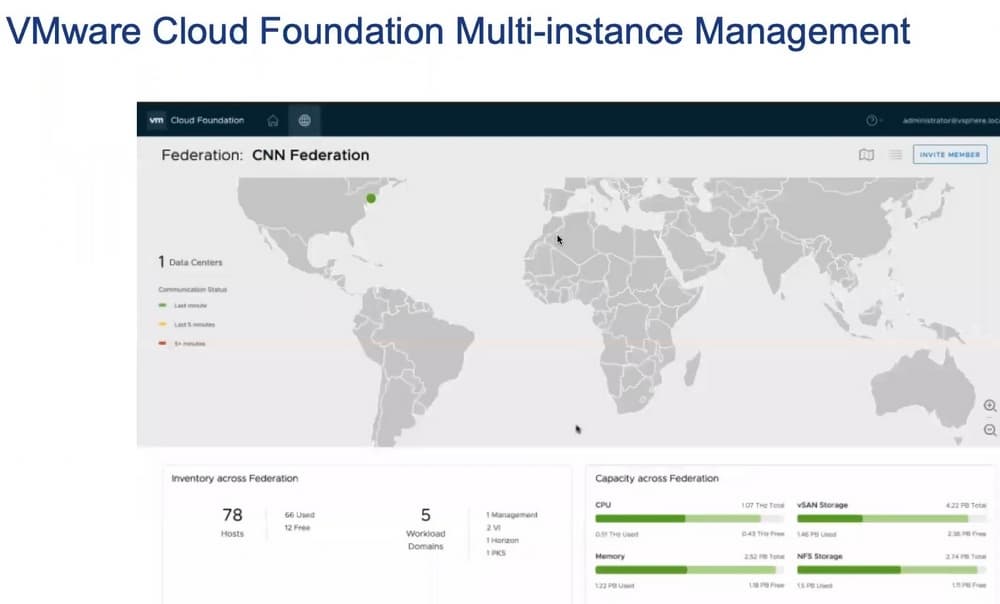Switch to map view icon
The image size is (1000, 604).
pyautogui.click(x=866, y=154)
